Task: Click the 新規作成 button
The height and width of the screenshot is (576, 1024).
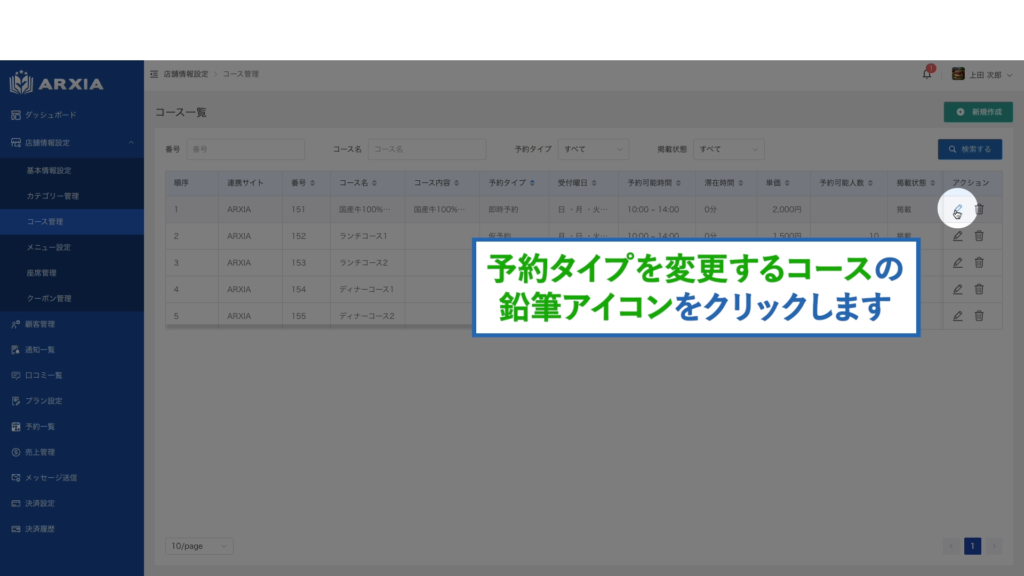Action: click(978, 112)
